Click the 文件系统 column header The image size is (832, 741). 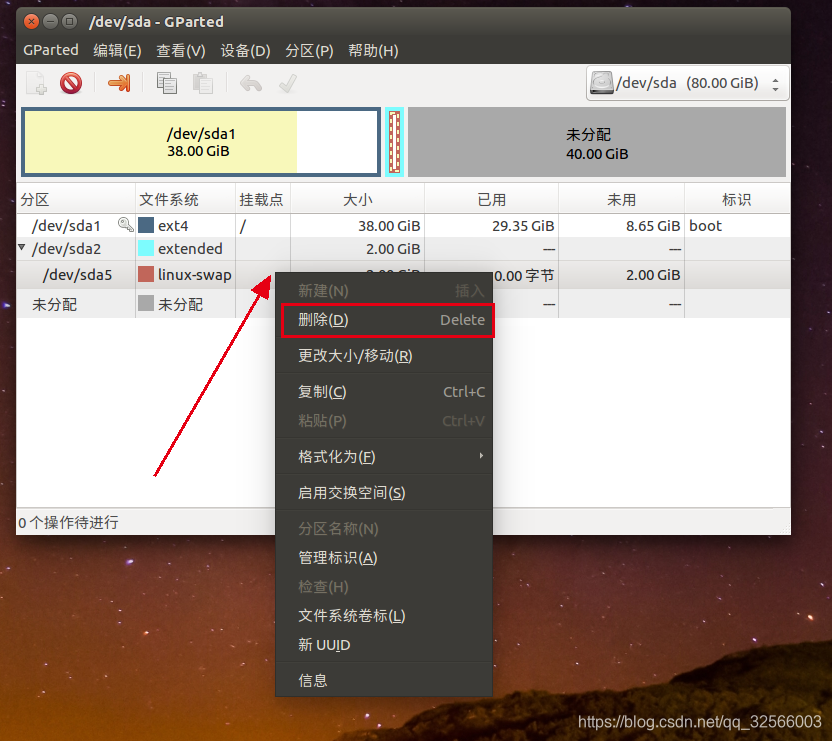point(185,200)
